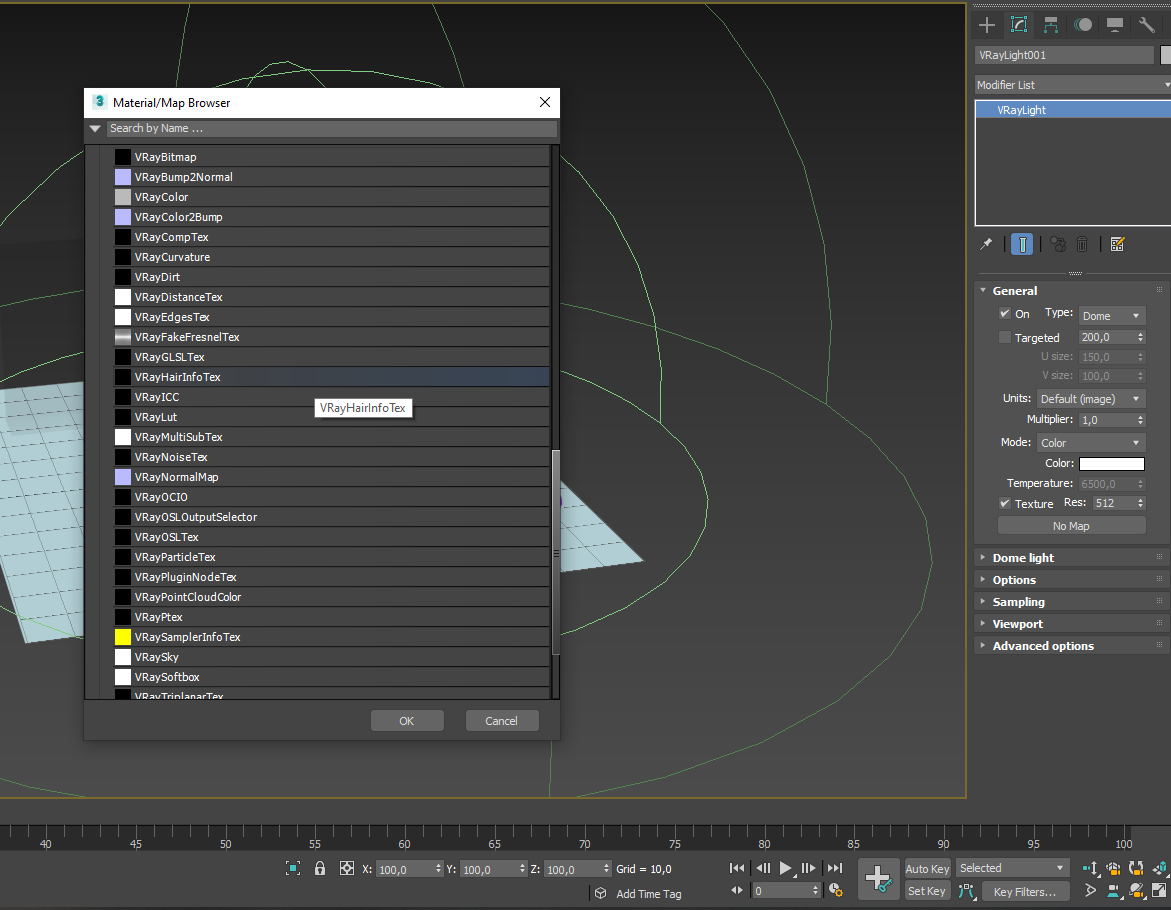Screen dimensions: 1171x910
Task: Toggle Show End Result icon
Action: coord(1022,244)
